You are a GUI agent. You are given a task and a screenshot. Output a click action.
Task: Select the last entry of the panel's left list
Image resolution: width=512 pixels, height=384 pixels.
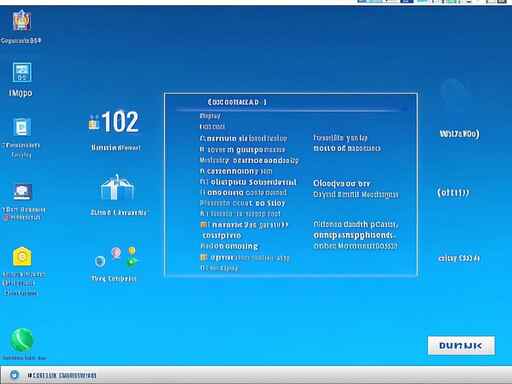pyautogui.click(x=219, y=268)
